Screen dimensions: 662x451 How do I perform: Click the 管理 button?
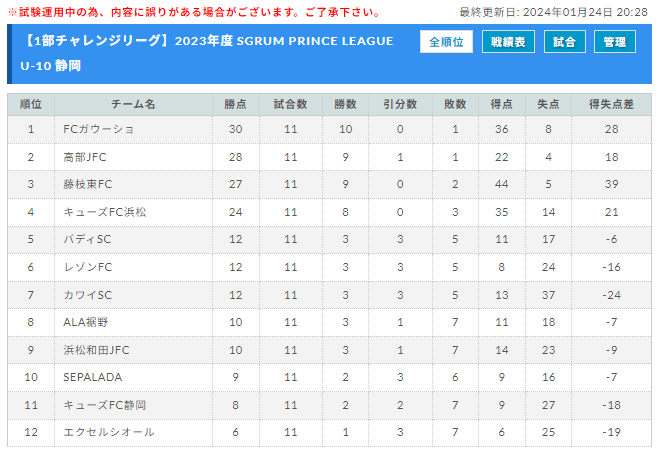pos(615,42)
